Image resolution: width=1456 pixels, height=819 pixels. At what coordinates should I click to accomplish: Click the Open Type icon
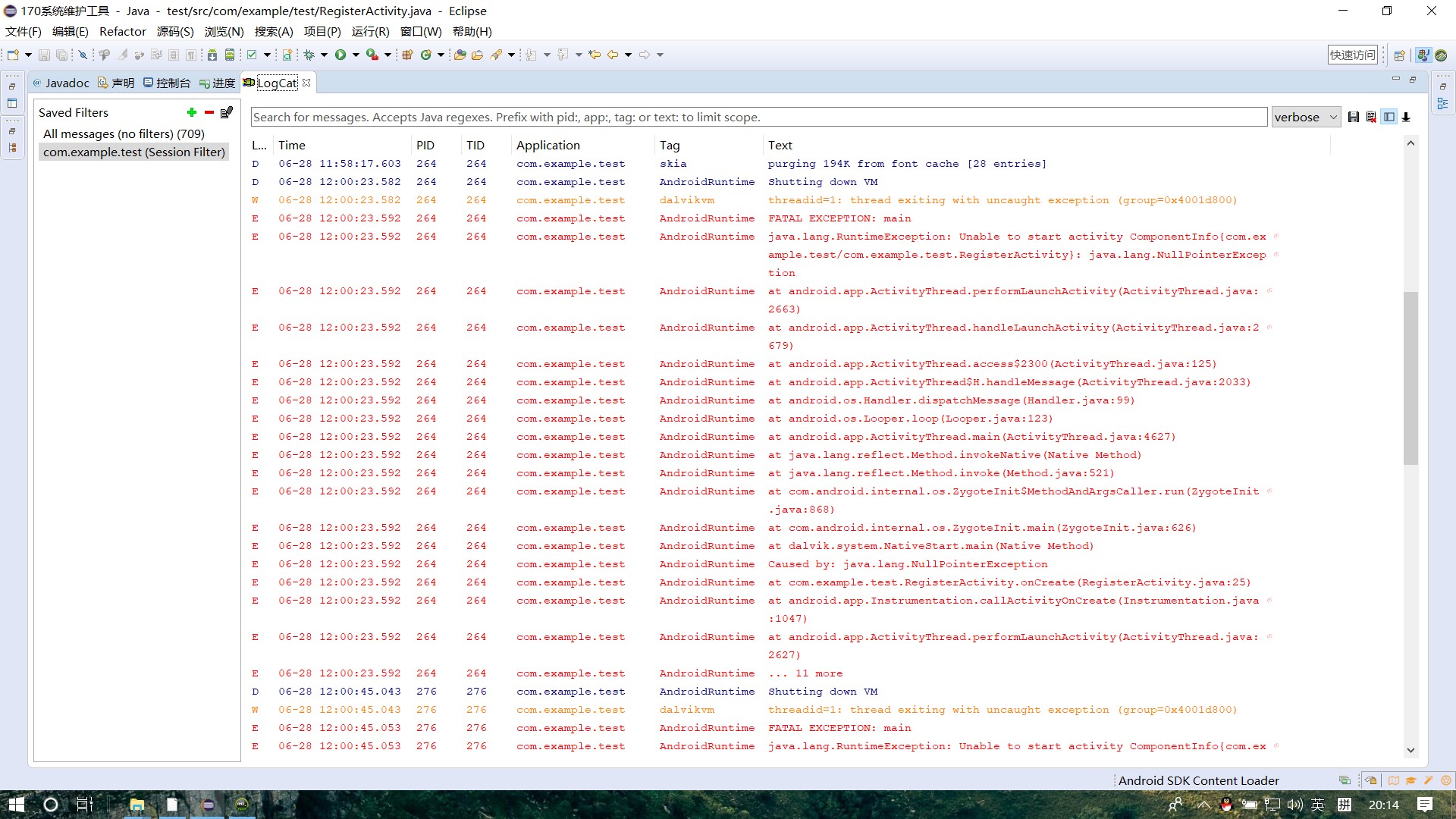(460, 55)
